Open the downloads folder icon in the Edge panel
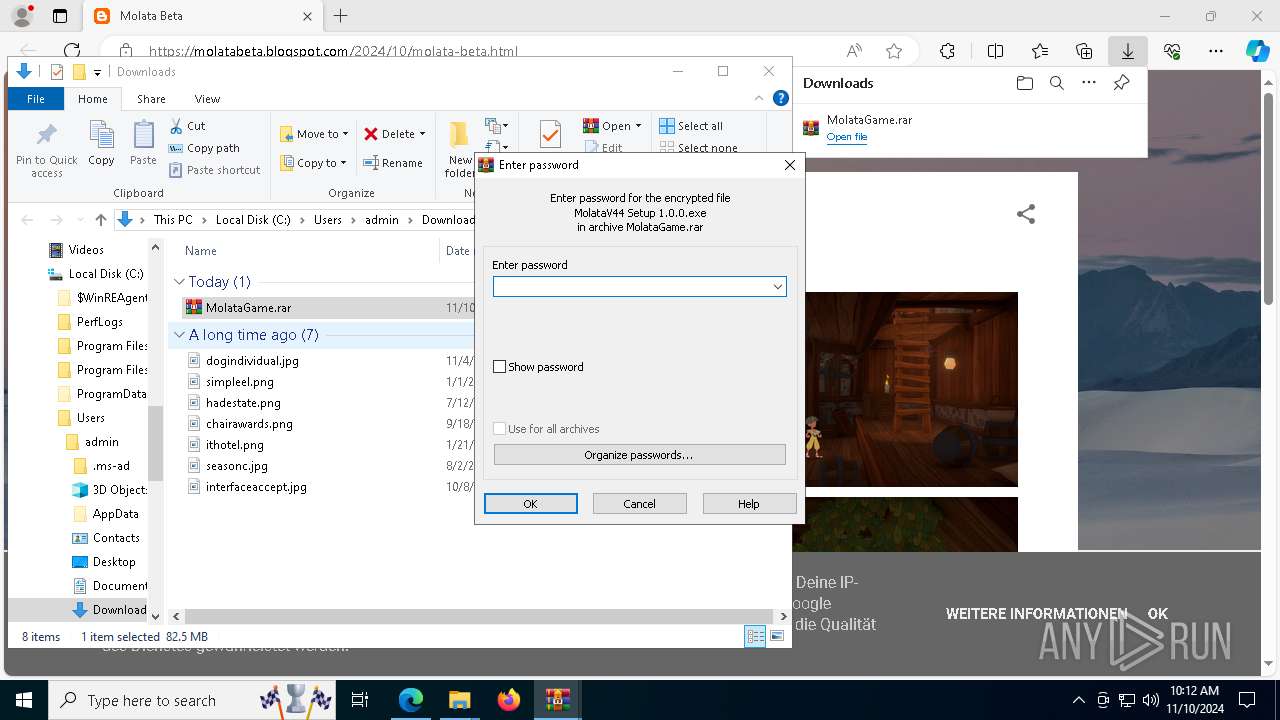1280x720 pixels. pyautogui.click(x=1025, y=83)
